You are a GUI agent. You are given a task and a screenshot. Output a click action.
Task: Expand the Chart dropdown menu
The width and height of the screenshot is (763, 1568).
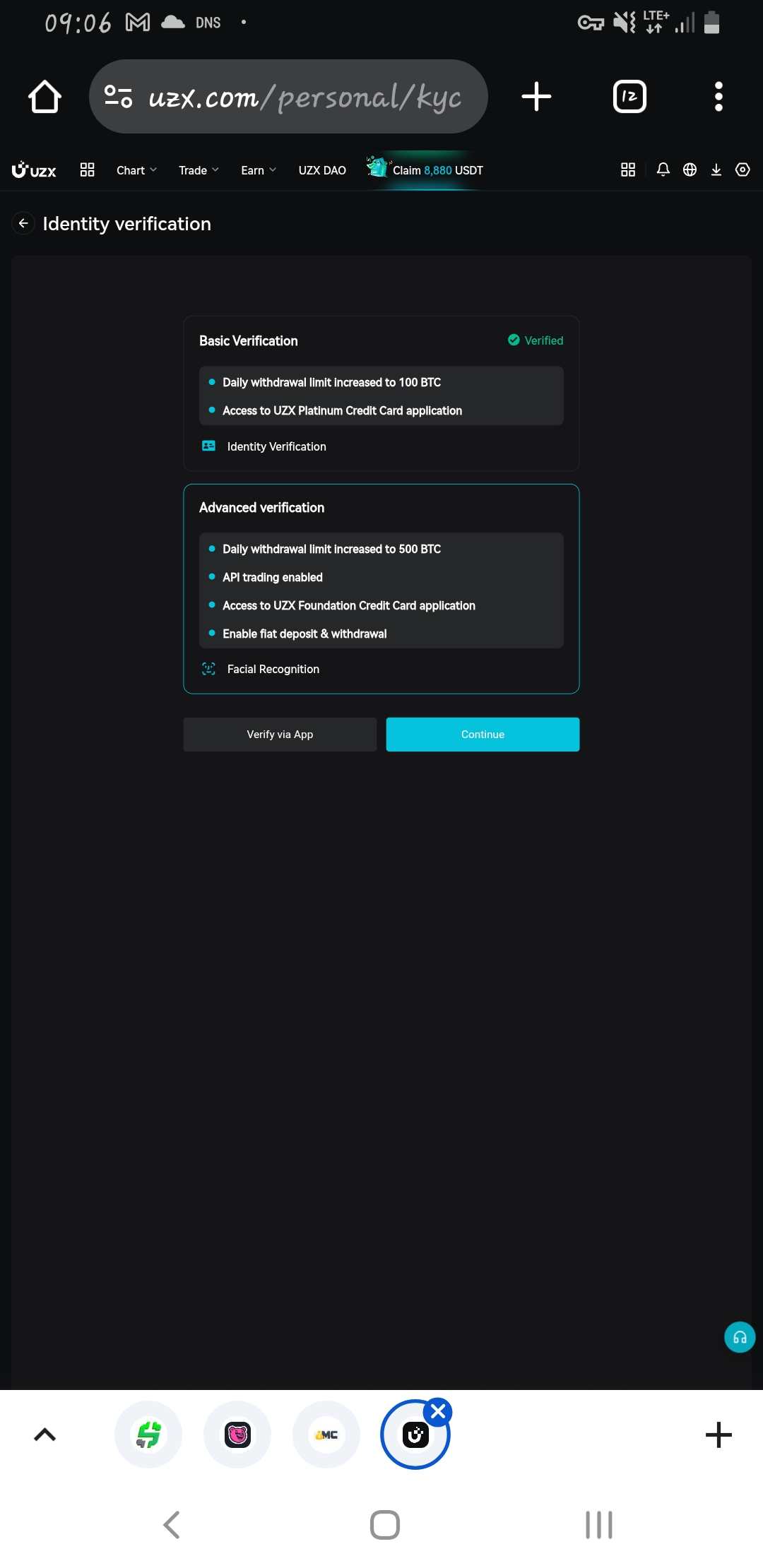pyautogui.click(x=136, y=170)
